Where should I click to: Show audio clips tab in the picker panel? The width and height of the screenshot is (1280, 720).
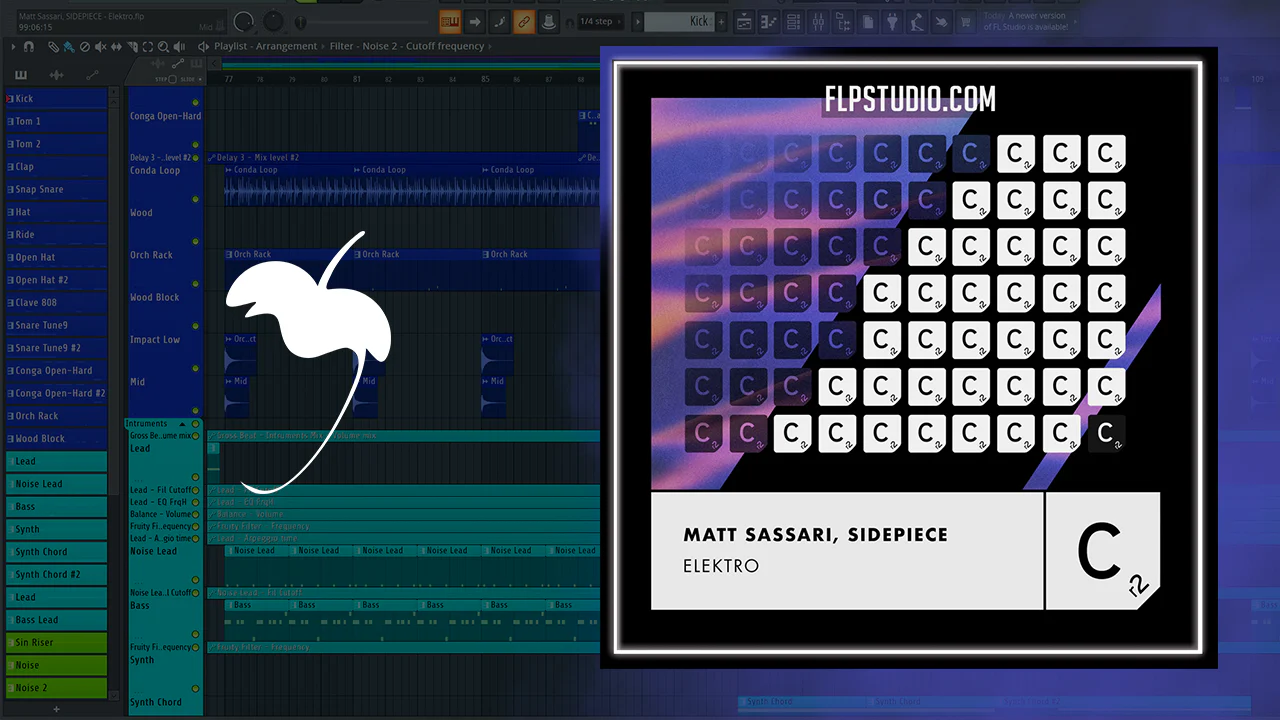pos(57,75)
